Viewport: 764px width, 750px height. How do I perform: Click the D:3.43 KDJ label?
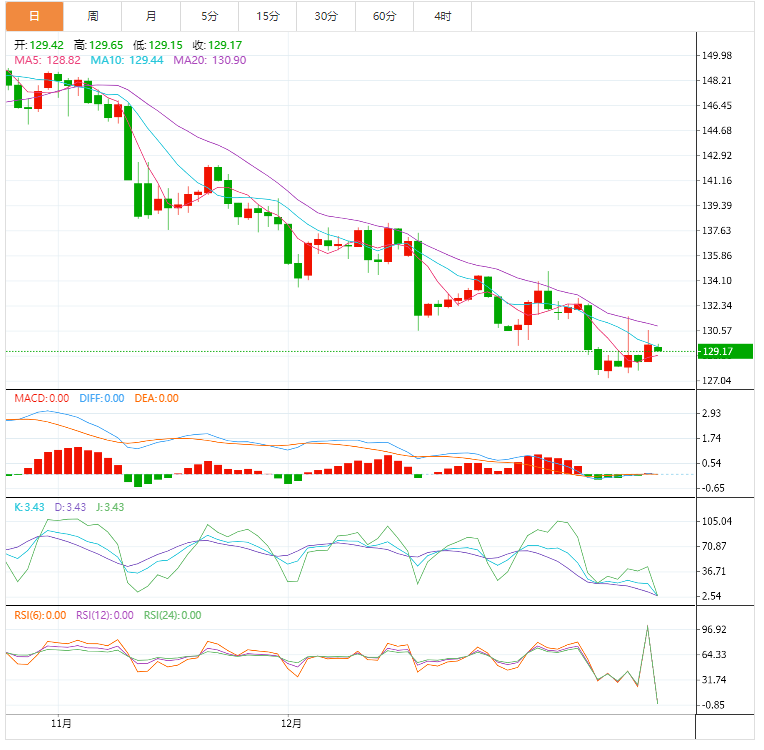[x=70, y=507]
